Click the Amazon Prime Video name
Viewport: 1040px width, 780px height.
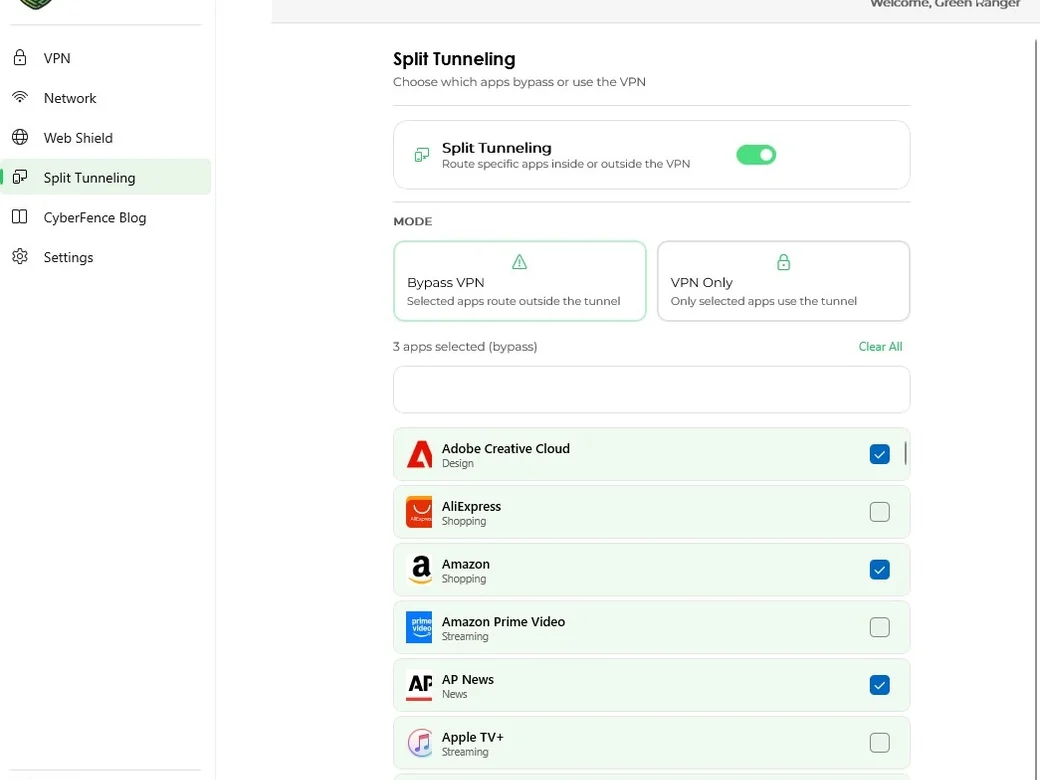point(503,621)
